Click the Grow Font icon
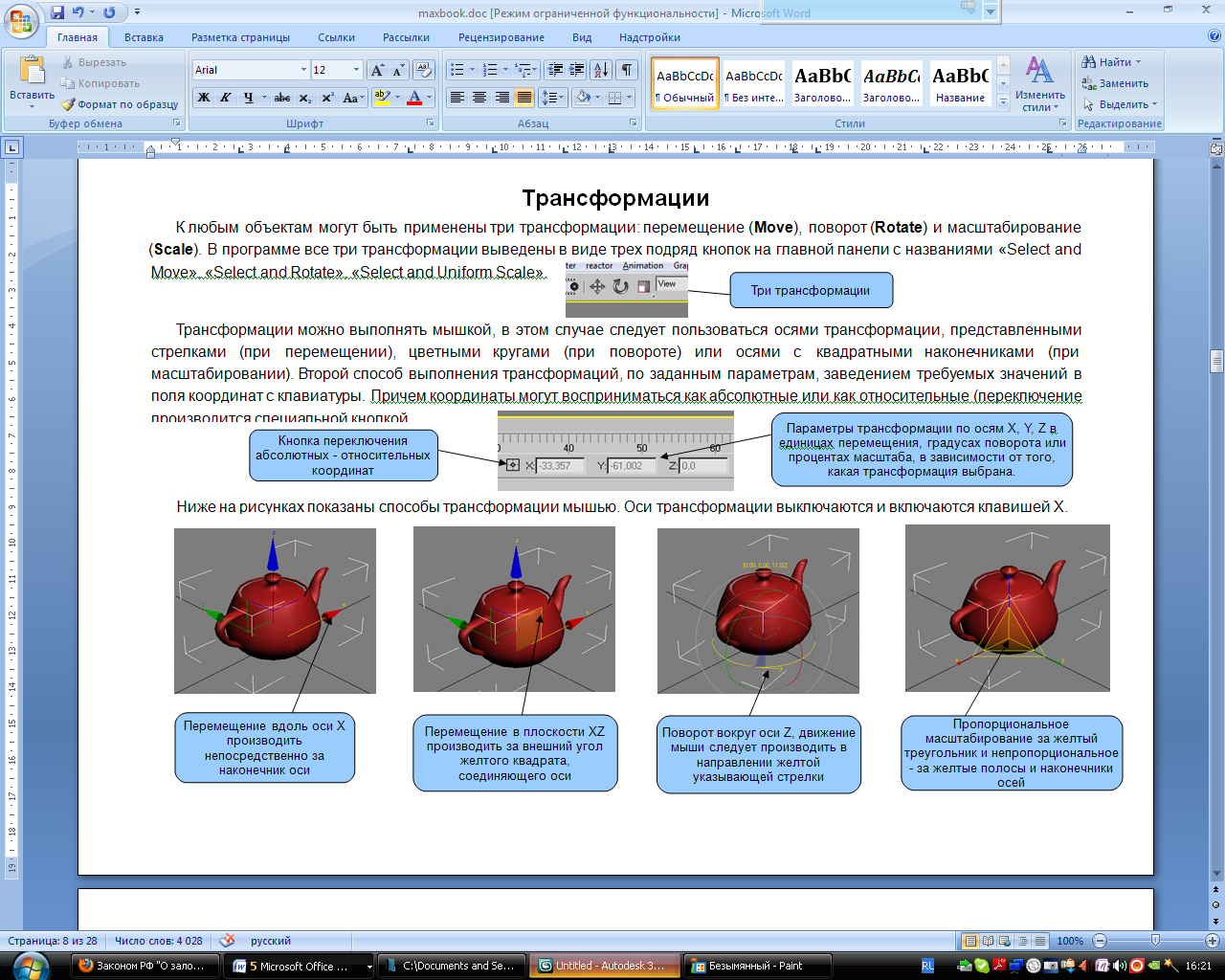Viewport: 1225px width, 980px height. pyautogui.click(x=377, y=70)
